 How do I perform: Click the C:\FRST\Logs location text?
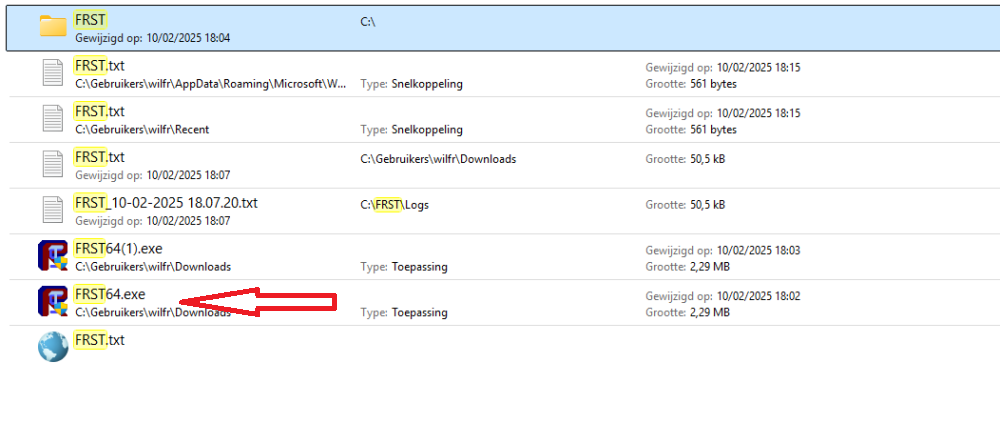coord(394,205)
